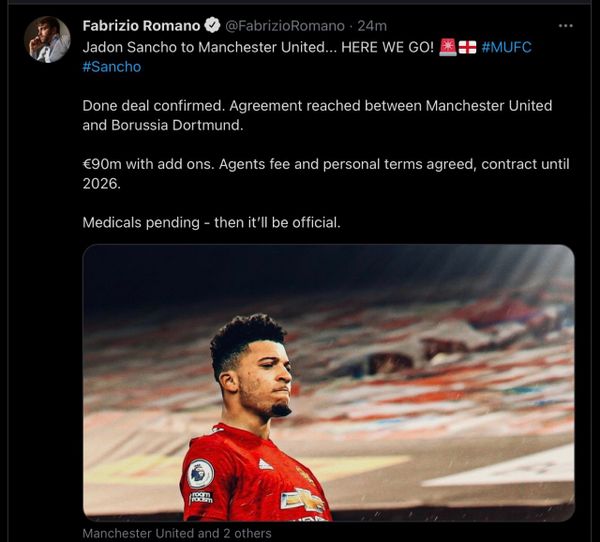This screenshot has height=542, width=600.
Task: Click the red siren emoji in tweet
Action: click(x=448, y=47)
